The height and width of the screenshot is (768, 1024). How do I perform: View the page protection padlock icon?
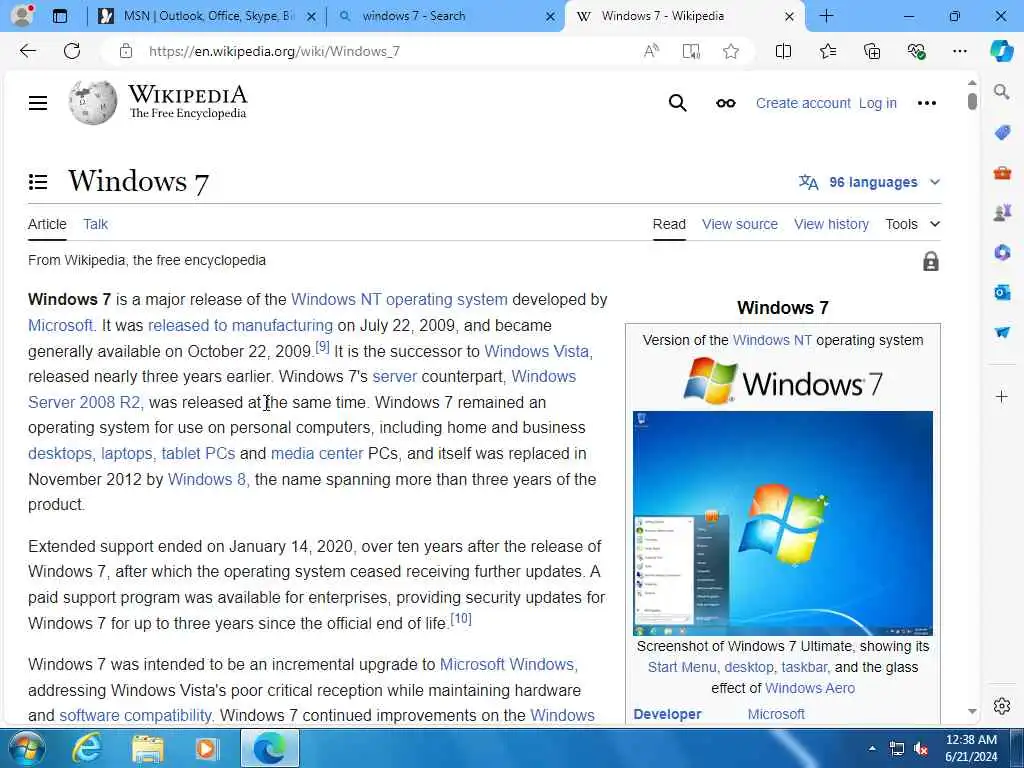pos(931,261)
